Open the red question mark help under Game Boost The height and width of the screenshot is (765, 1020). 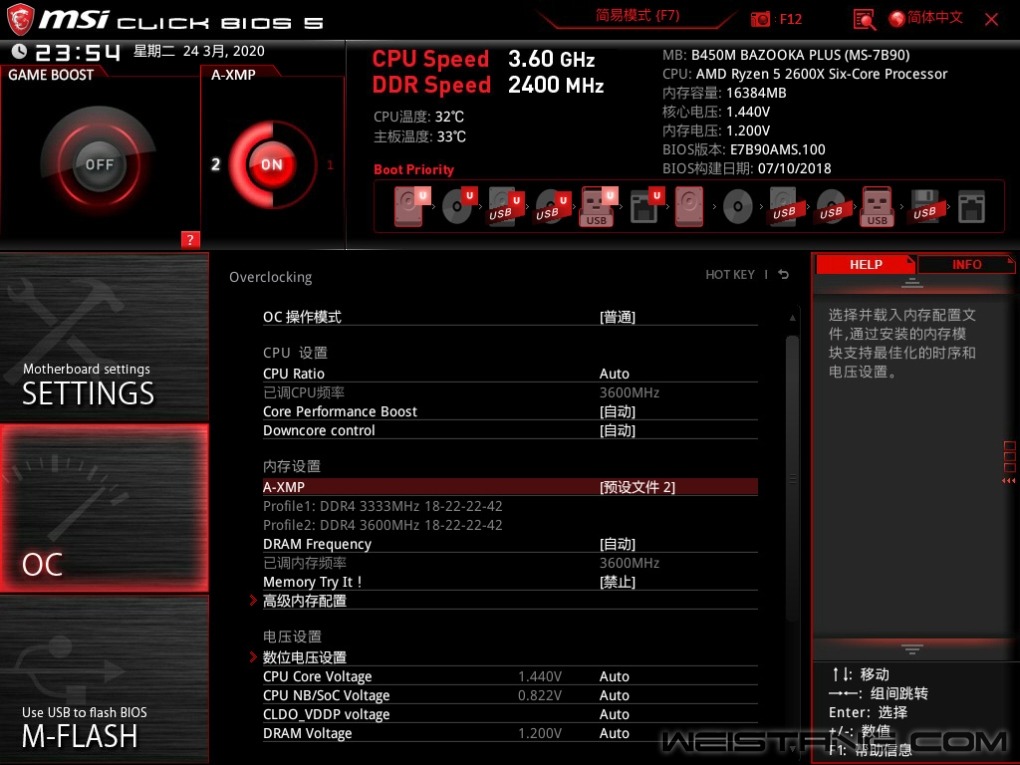pyautogui.click(x=190, y=239)
